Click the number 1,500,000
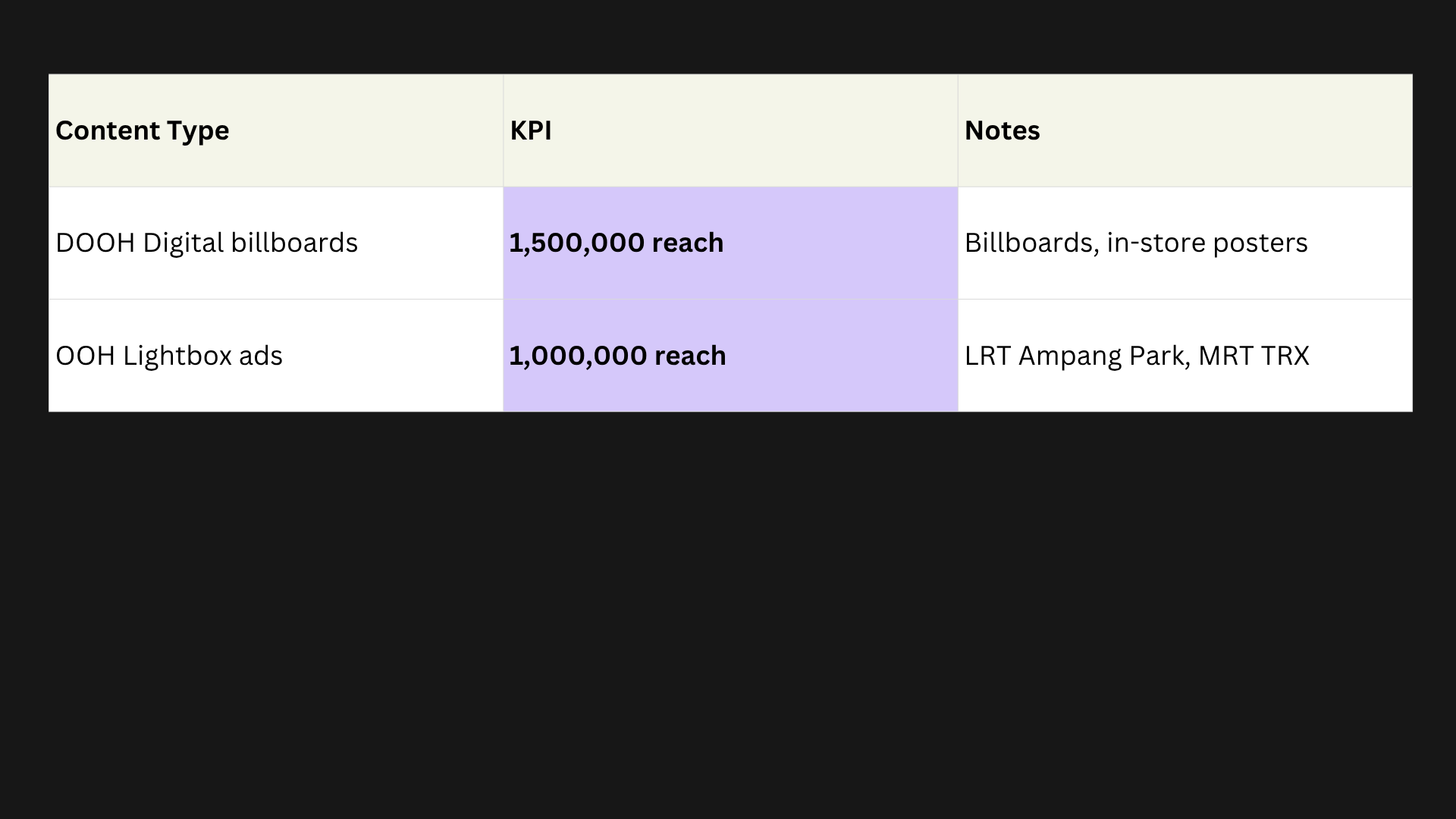1456x819 pixels. click(x=577, y=243)
